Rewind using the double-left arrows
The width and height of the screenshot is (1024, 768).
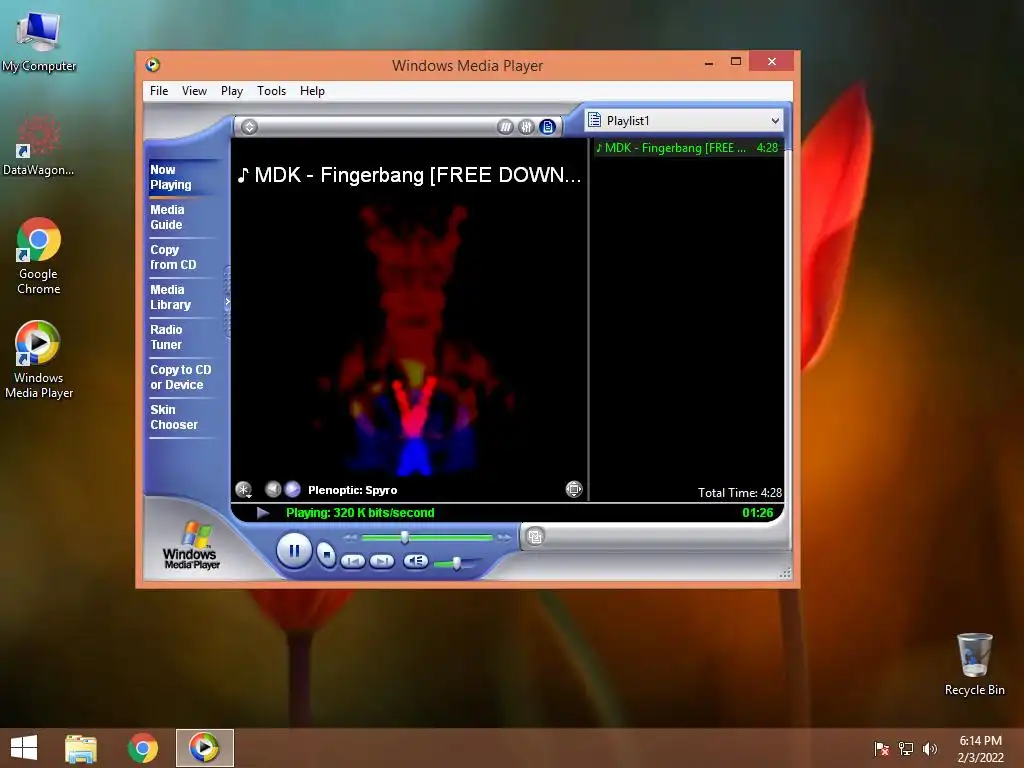350,537
